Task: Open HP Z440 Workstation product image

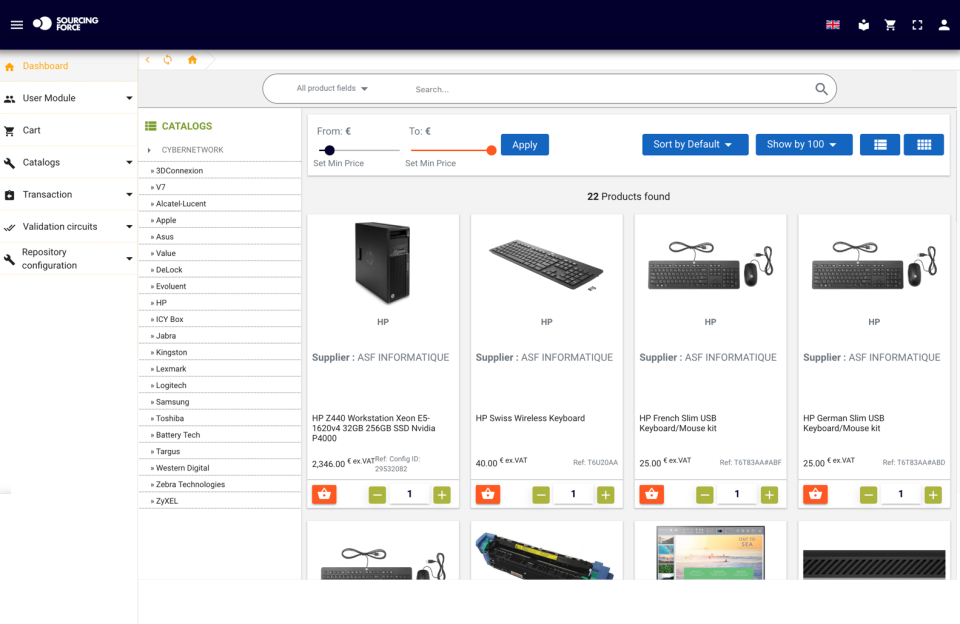Action: click(x=383, y=262)
